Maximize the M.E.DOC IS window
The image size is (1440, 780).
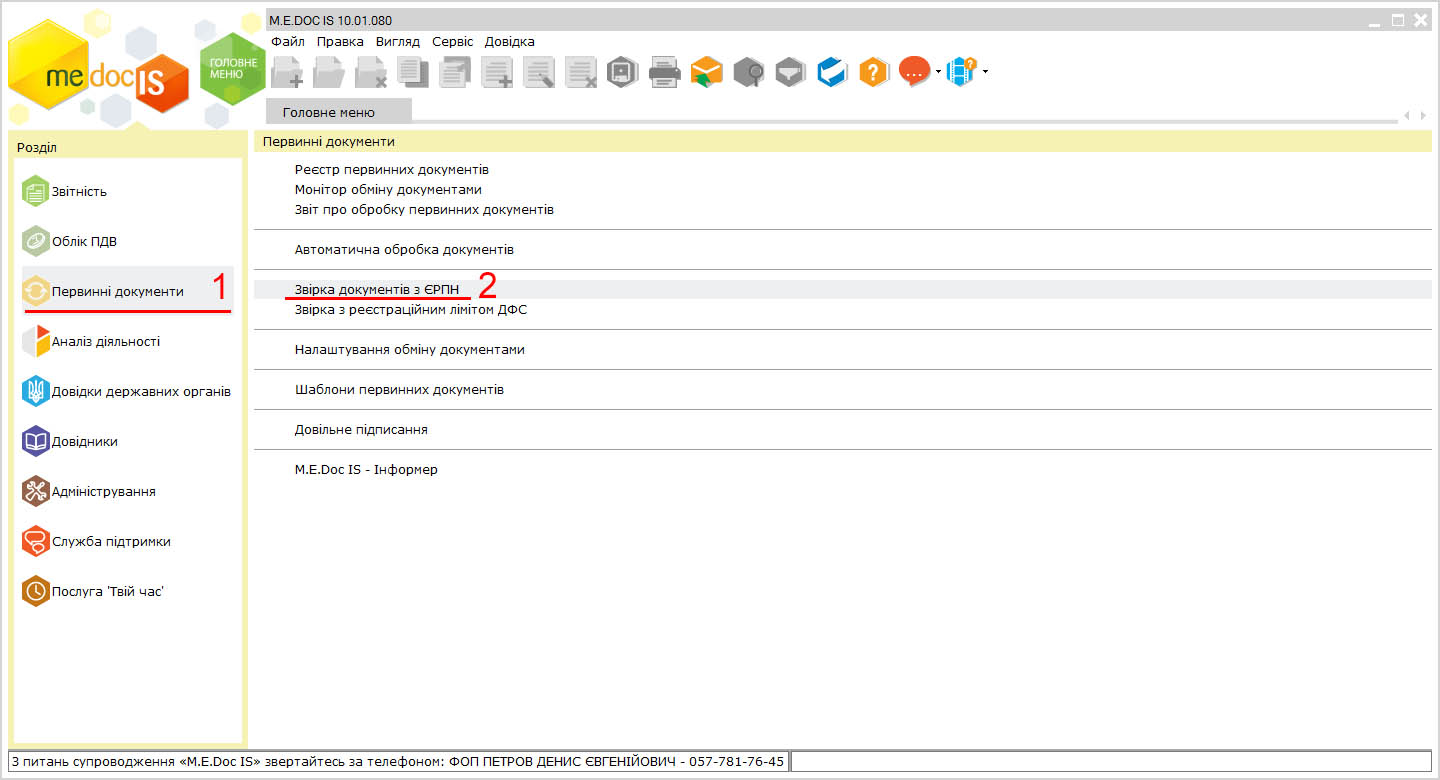coord(1398,19)
